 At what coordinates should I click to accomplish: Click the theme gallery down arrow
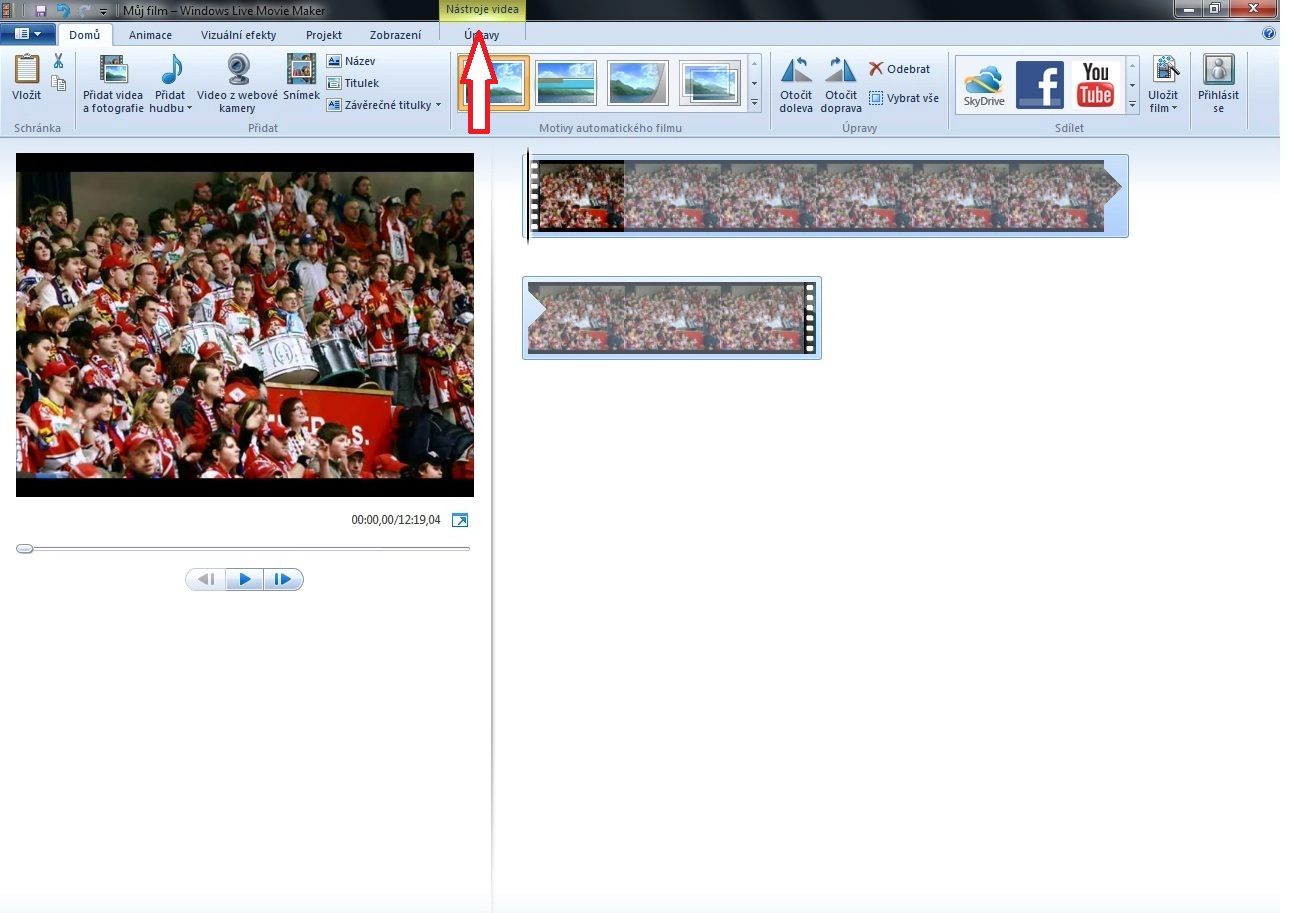[x=754, y=84]
